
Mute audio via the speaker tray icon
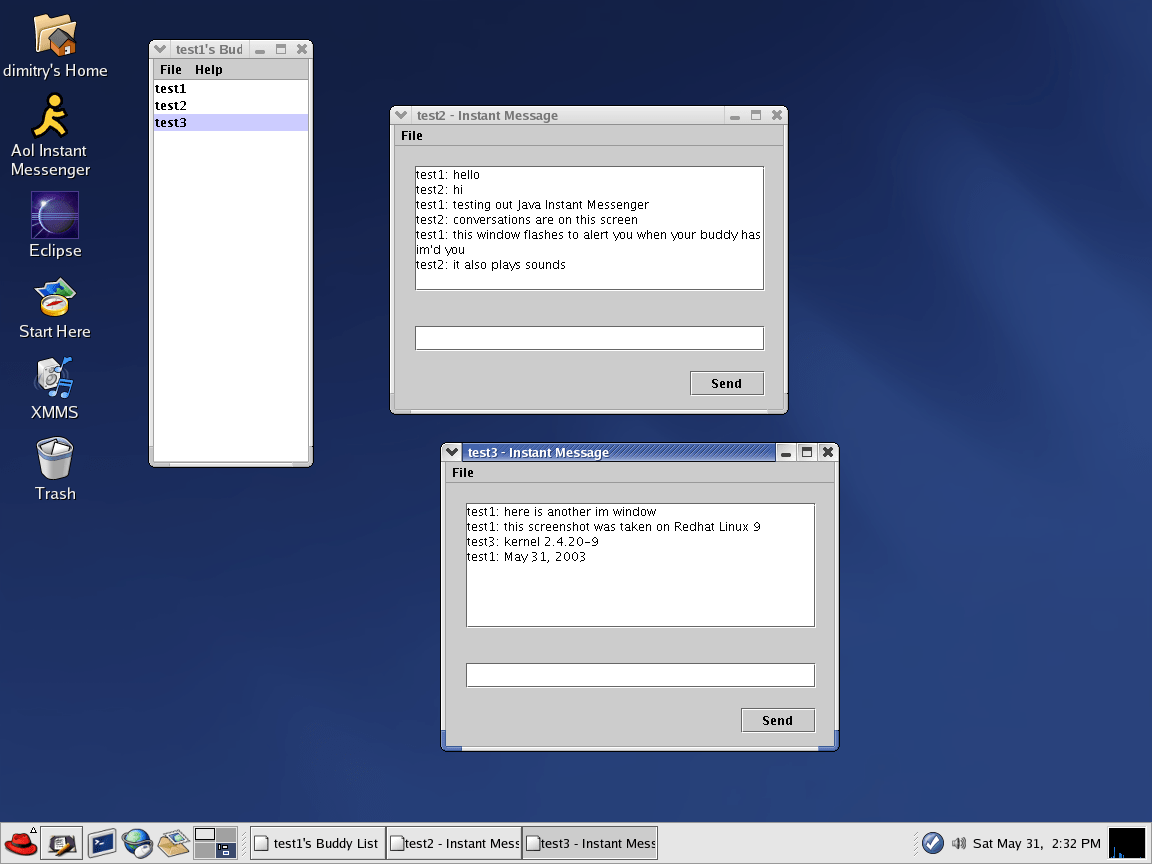tap(959, 843)
